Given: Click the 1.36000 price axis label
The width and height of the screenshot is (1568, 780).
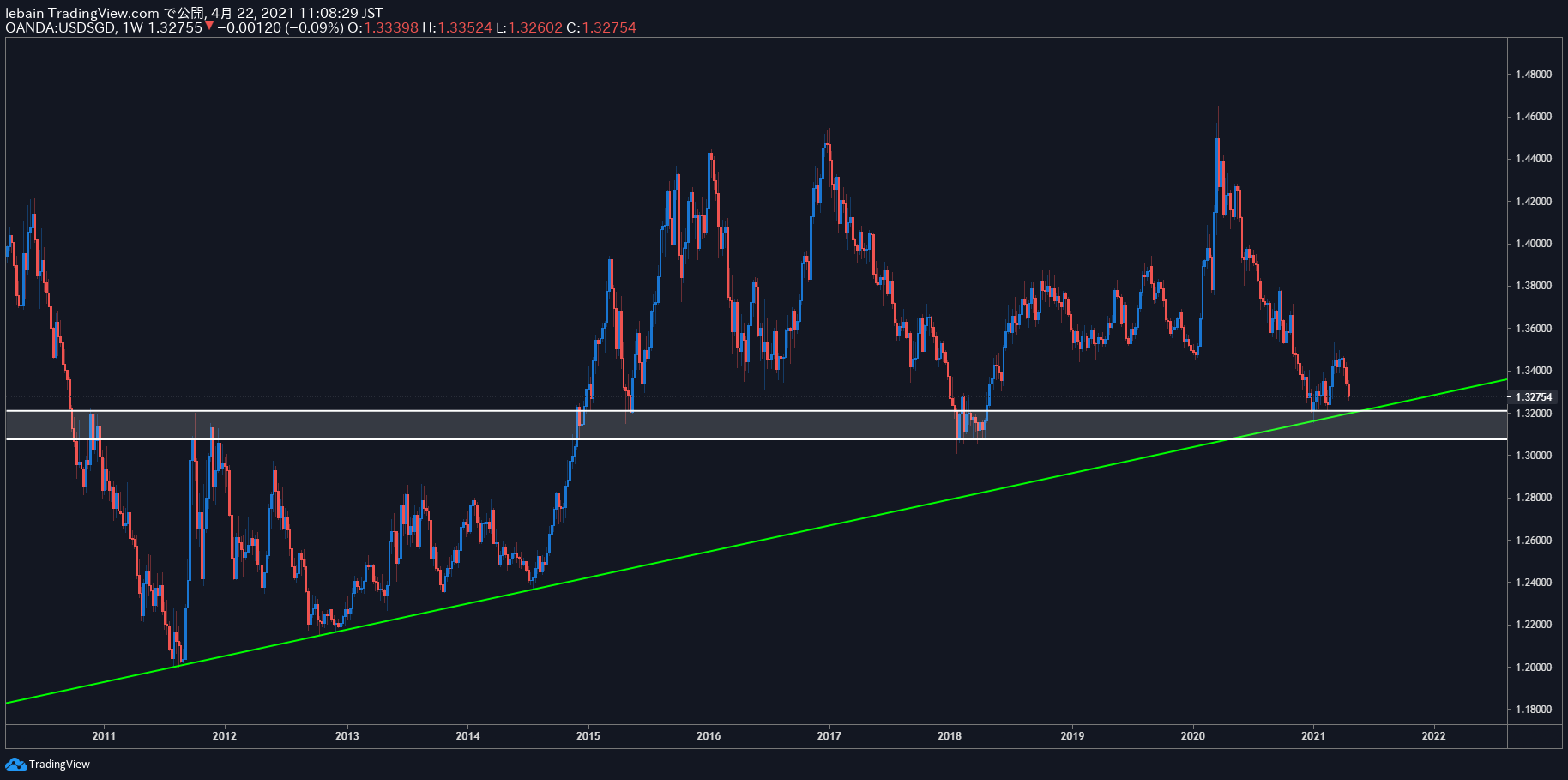Looking at the screenshot, I should [x=1533, y=329].
